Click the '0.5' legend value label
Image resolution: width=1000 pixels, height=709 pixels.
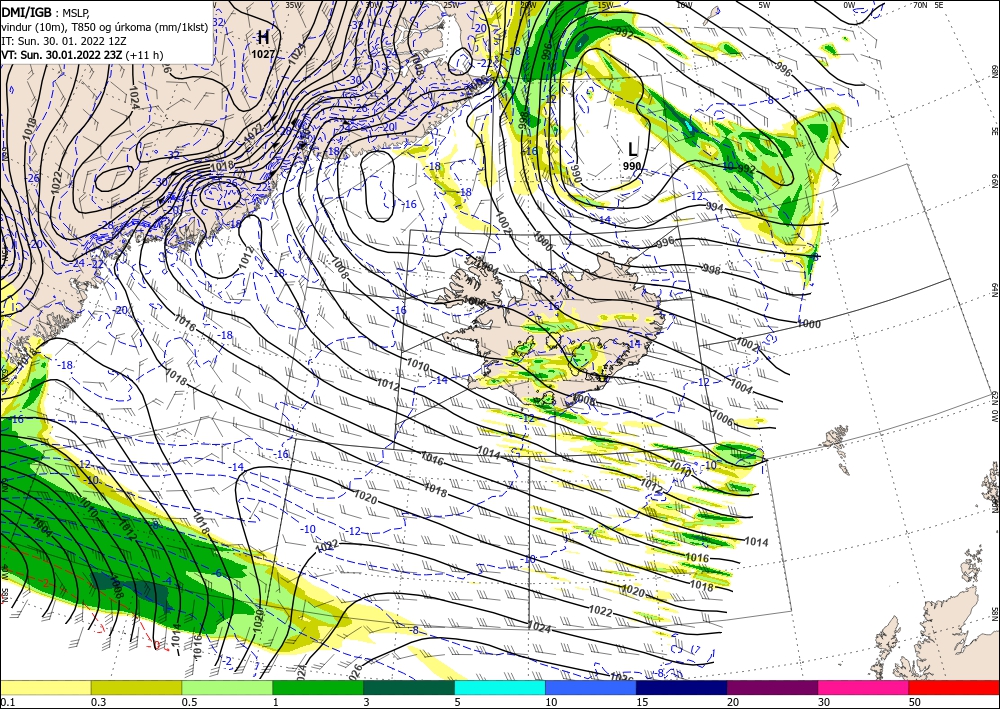189,702
